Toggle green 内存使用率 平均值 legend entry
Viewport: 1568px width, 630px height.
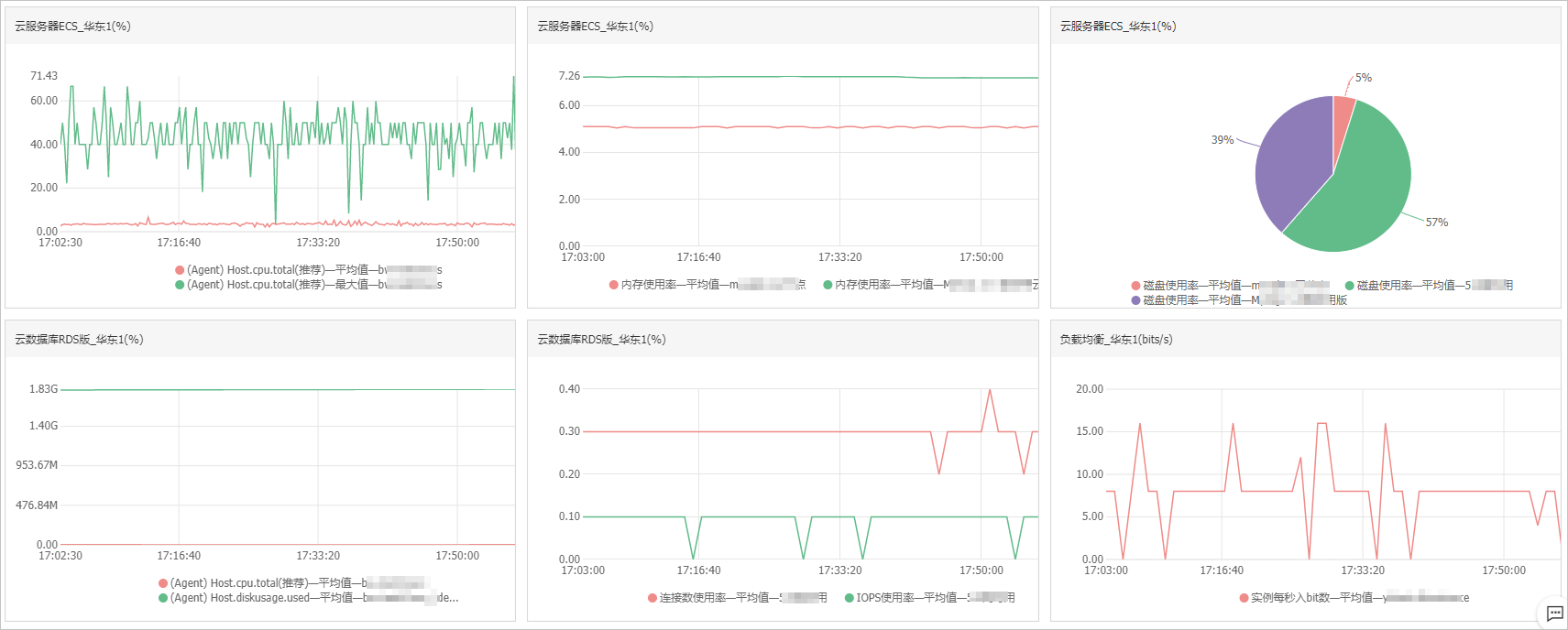(x=931, y=285)
